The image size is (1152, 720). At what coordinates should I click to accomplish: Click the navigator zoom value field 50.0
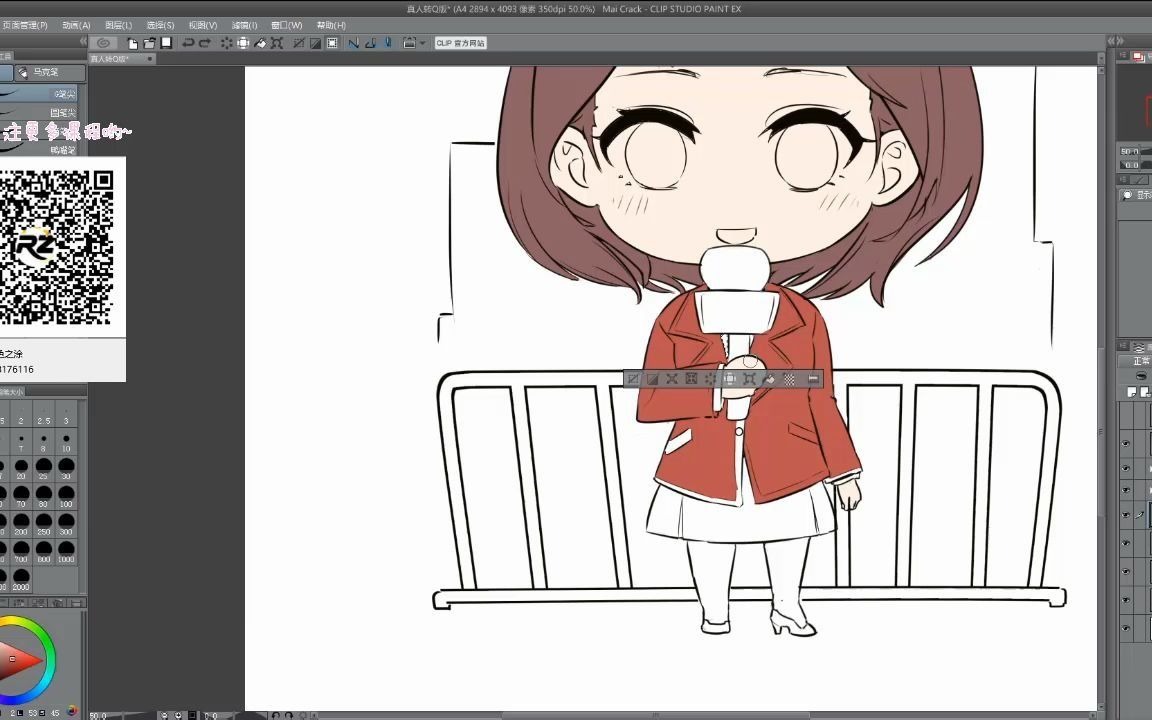pos(1130,151)
